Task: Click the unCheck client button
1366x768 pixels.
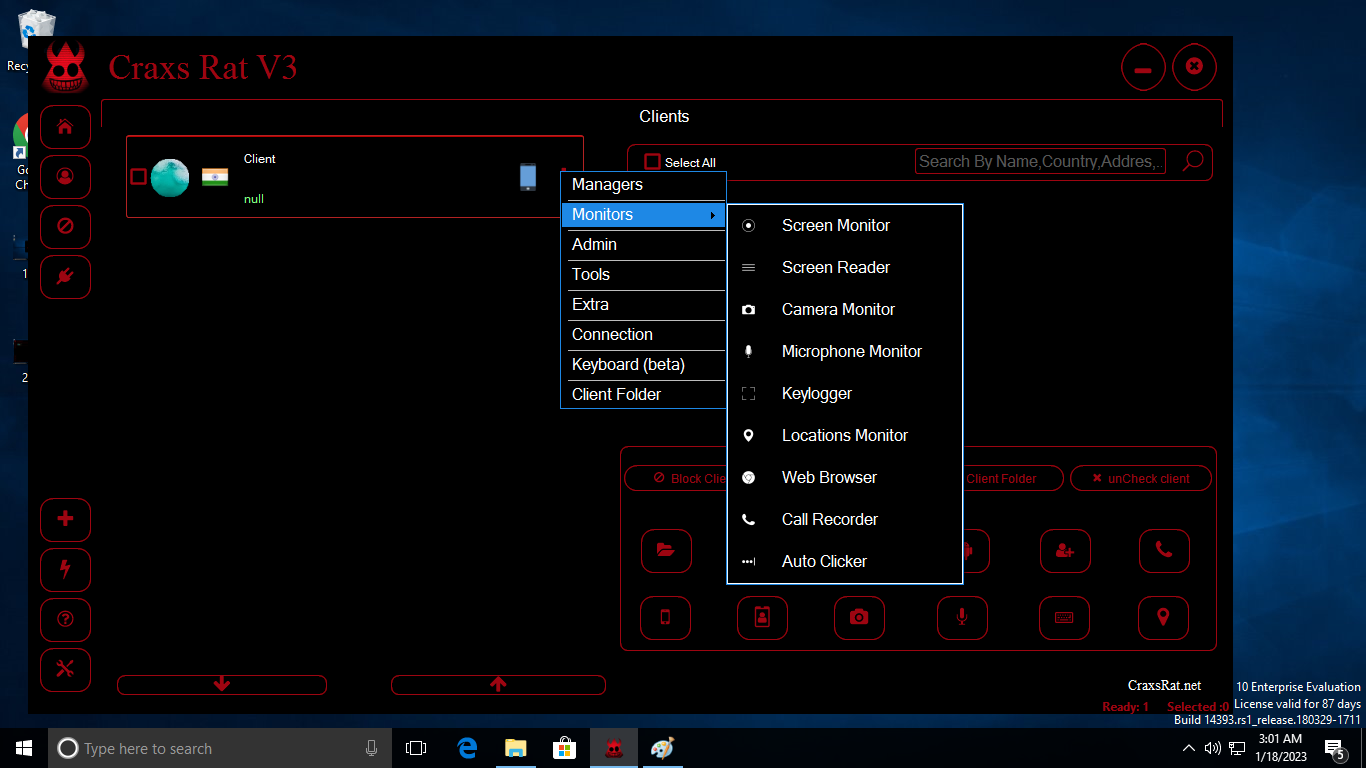Action: point(1141,478)
